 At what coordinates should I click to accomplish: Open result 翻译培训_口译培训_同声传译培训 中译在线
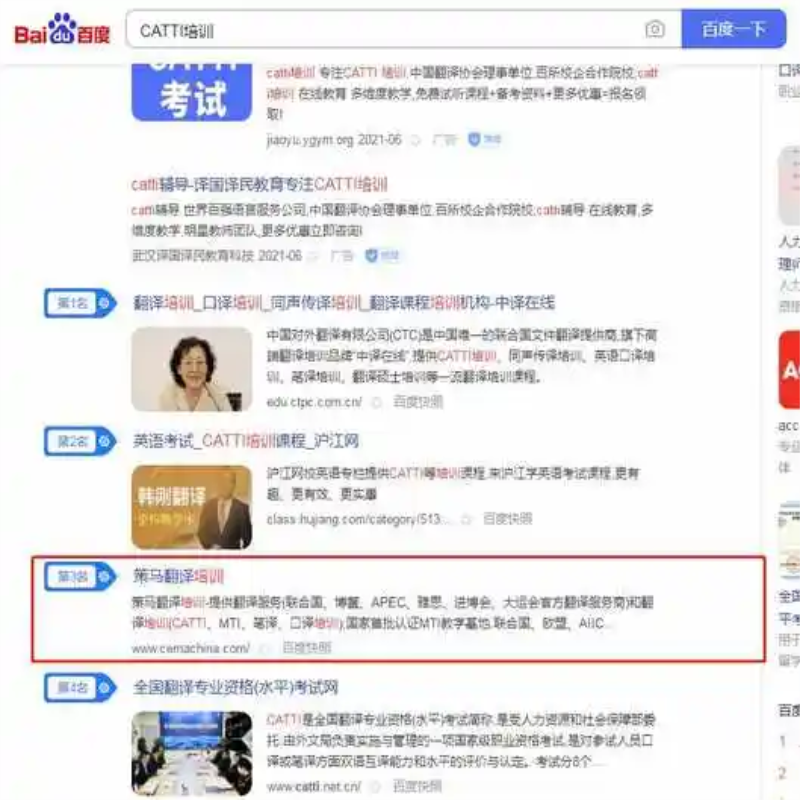coord(344,303)
